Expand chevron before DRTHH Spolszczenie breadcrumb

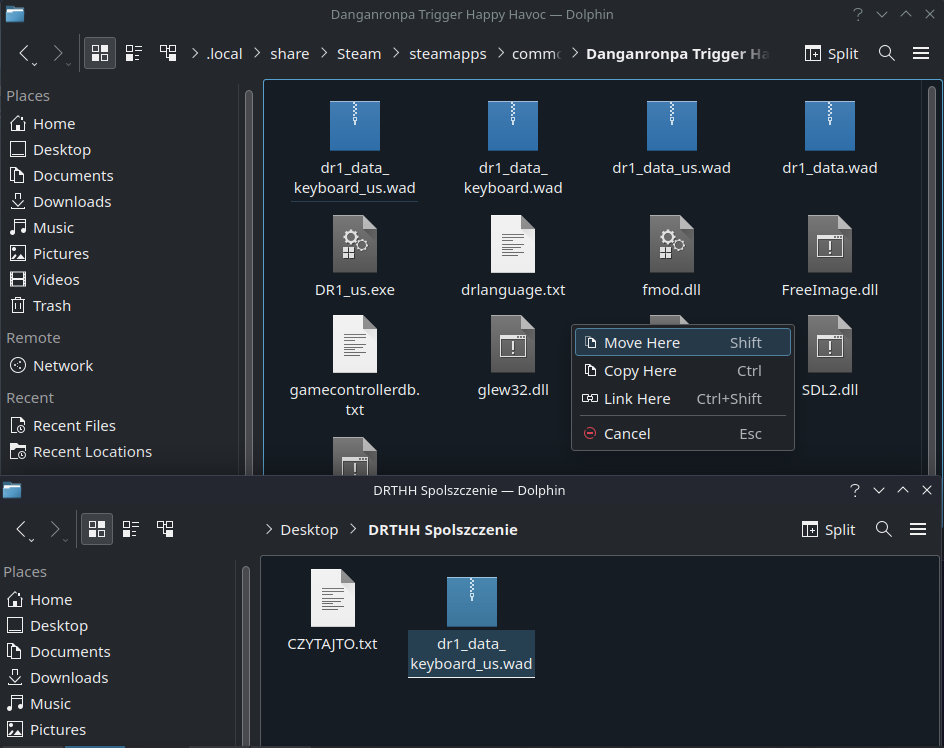(x=353, y=529)
